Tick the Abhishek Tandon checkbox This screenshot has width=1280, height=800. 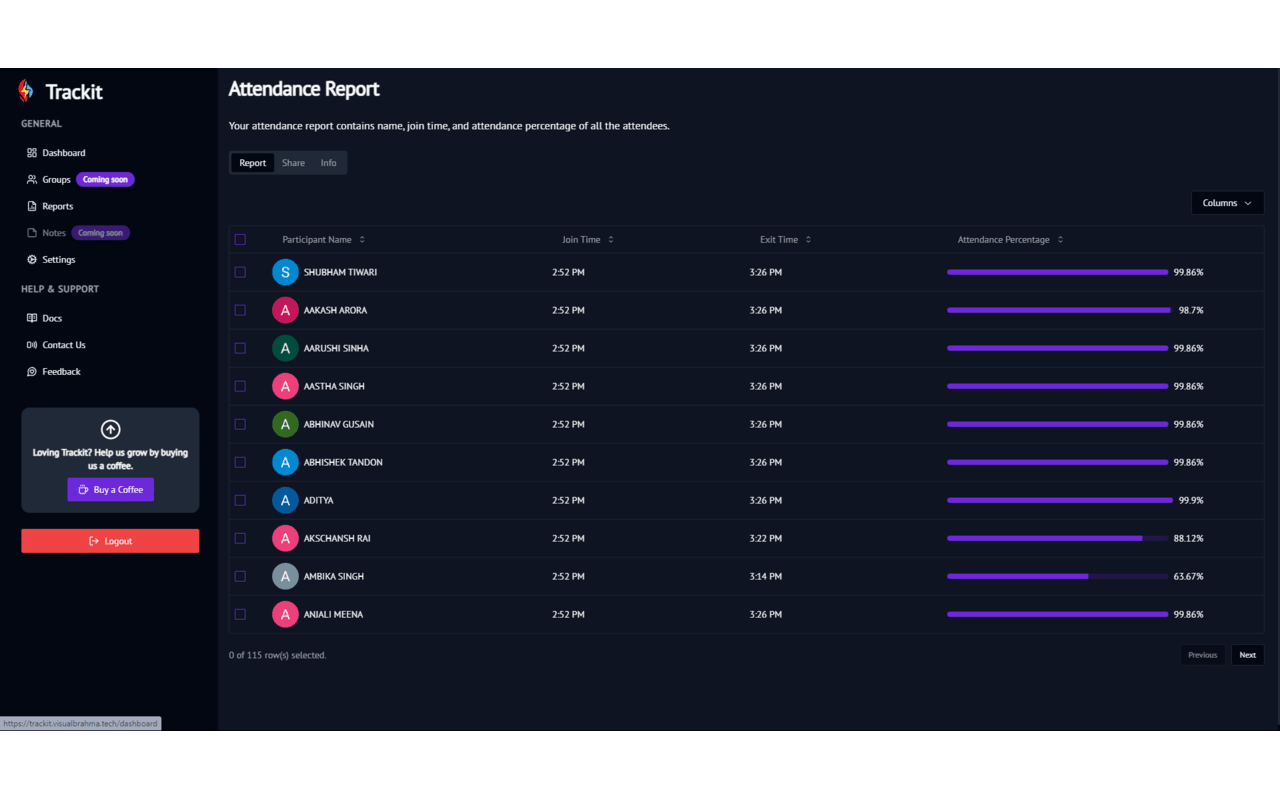(x=240, y=462)
